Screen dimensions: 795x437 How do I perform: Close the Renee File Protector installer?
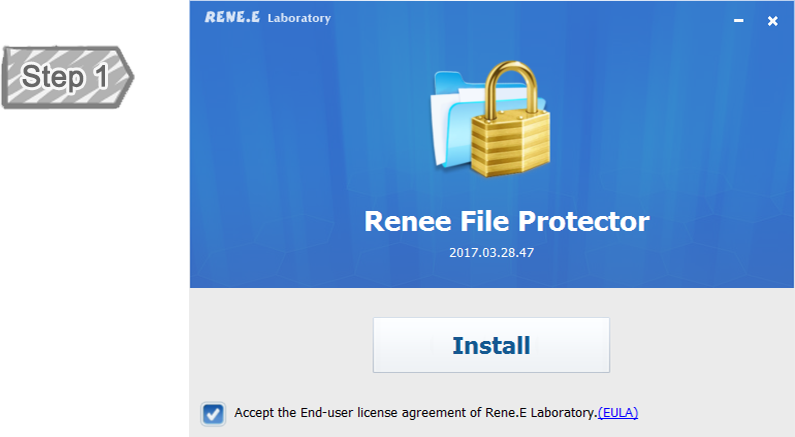[772, 21]
